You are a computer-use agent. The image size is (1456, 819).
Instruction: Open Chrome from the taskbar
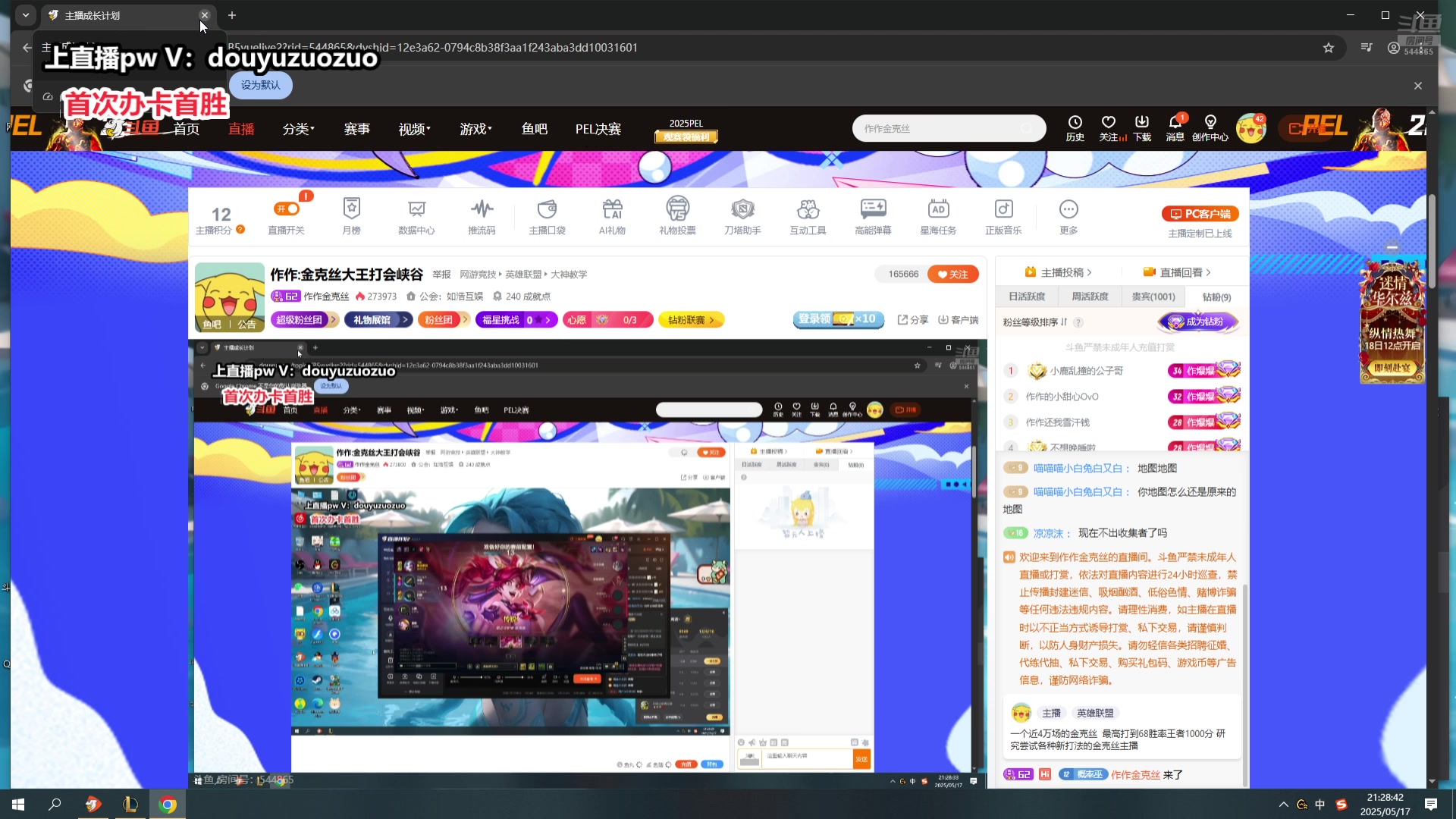pyautogui.click(x=168, y=804)
